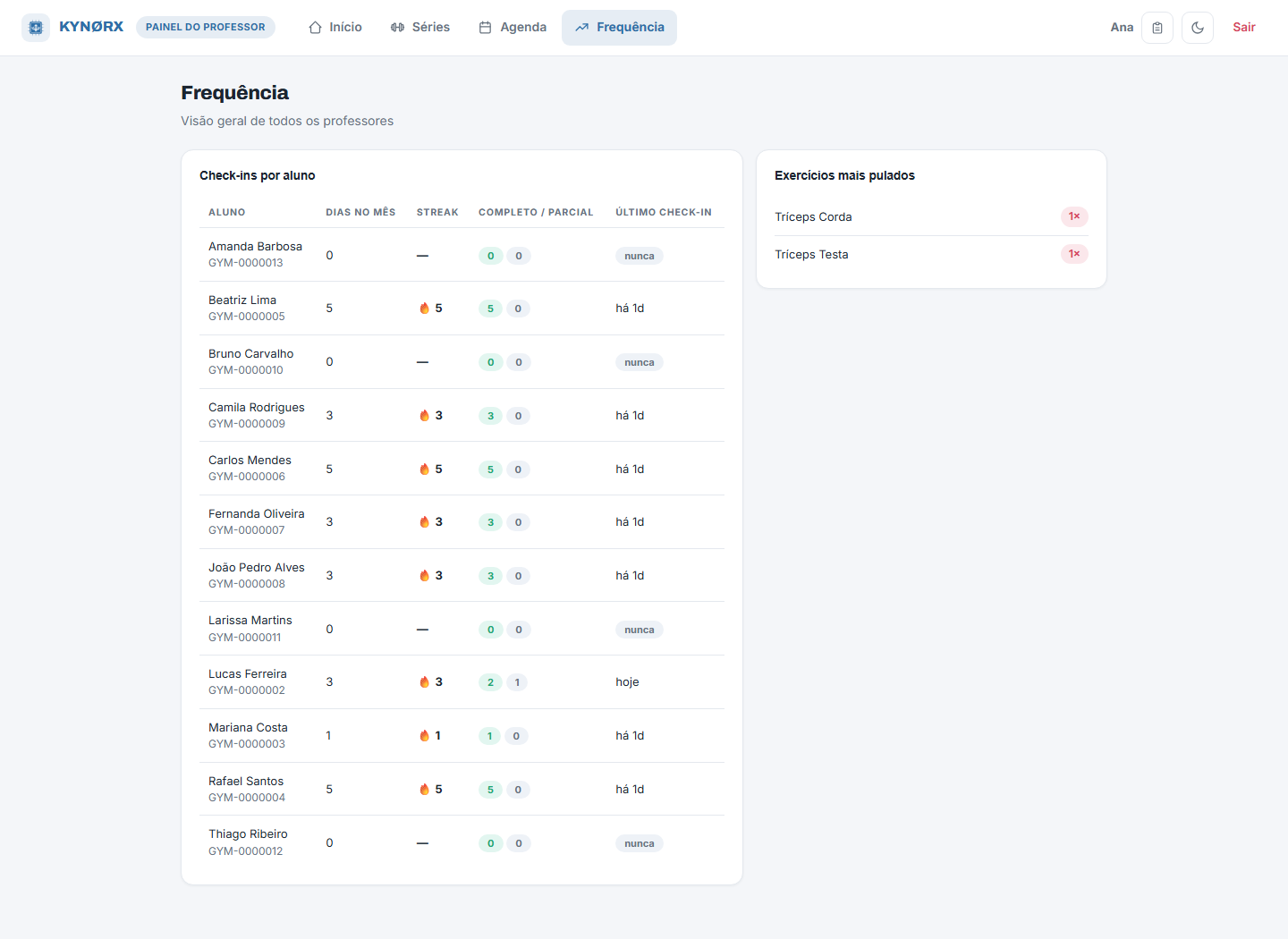This screenshot has width=1288, height=939.
Task: Click the dumbbell icon for Séries
Action: [398, 28]
